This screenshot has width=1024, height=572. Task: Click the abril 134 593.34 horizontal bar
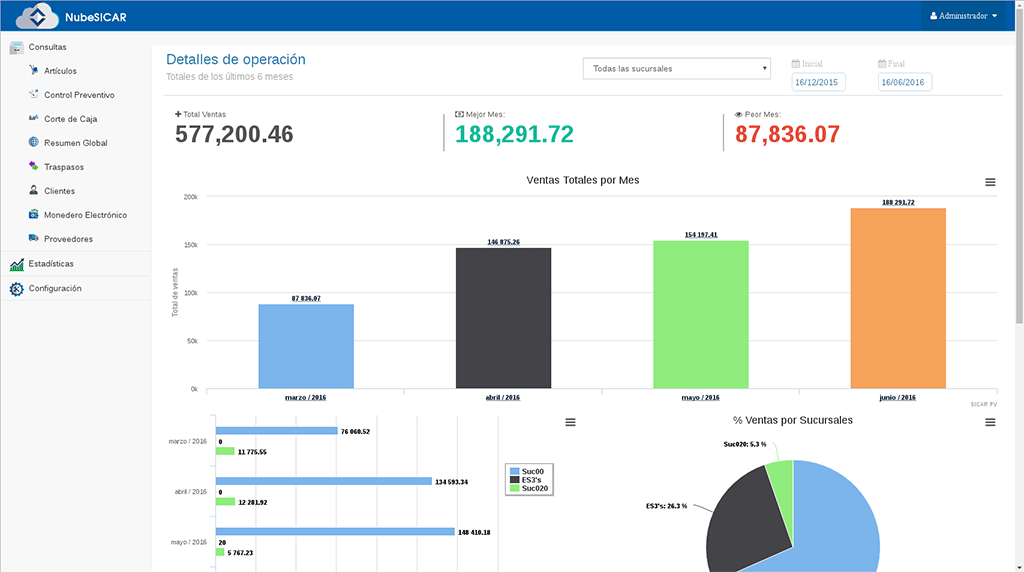324,481
